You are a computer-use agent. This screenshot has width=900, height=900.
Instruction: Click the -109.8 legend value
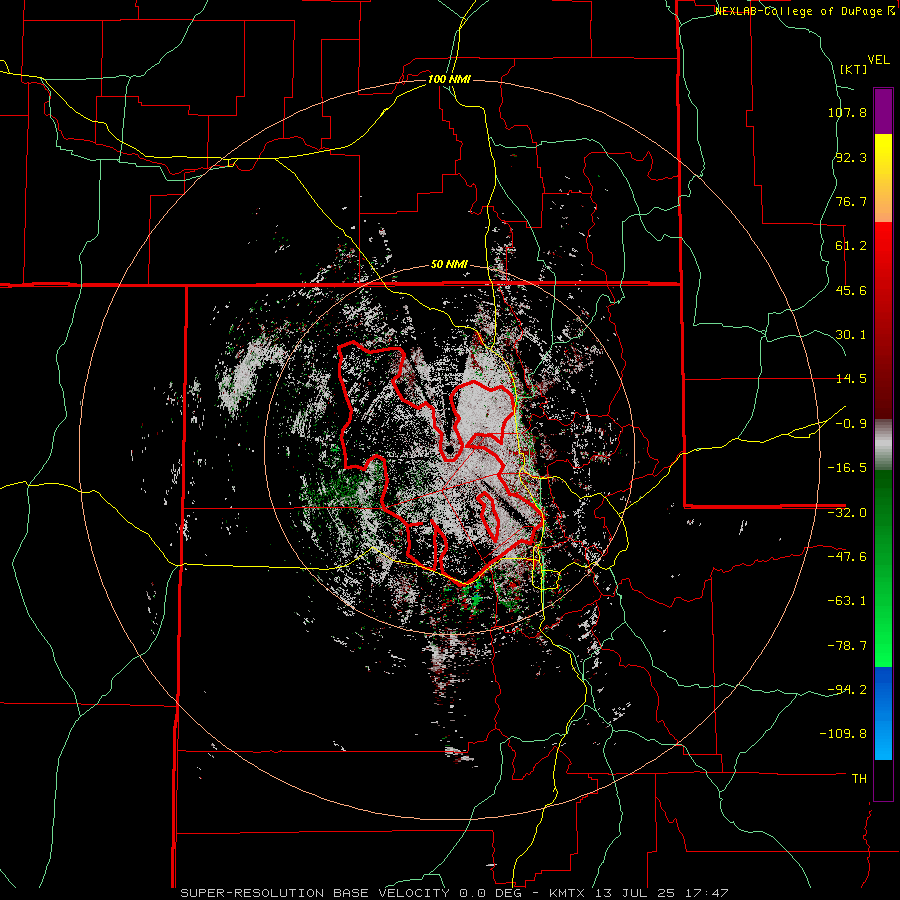tap(843, 734)
